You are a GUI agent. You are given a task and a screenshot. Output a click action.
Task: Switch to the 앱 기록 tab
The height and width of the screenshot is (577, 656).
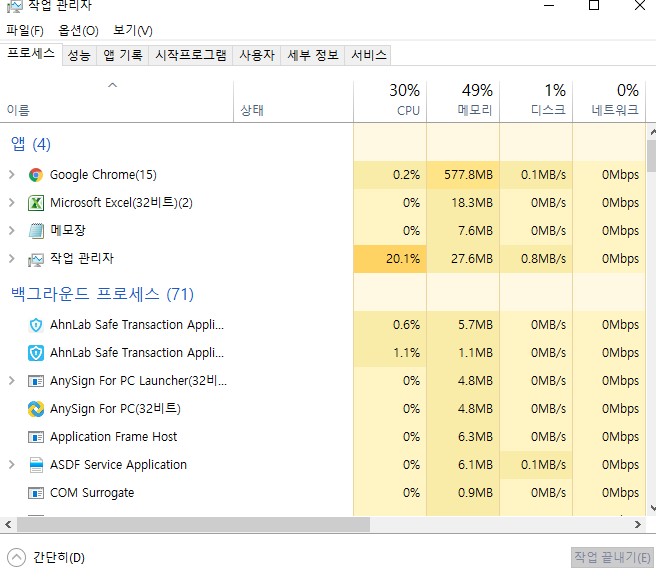click(123, 55)
